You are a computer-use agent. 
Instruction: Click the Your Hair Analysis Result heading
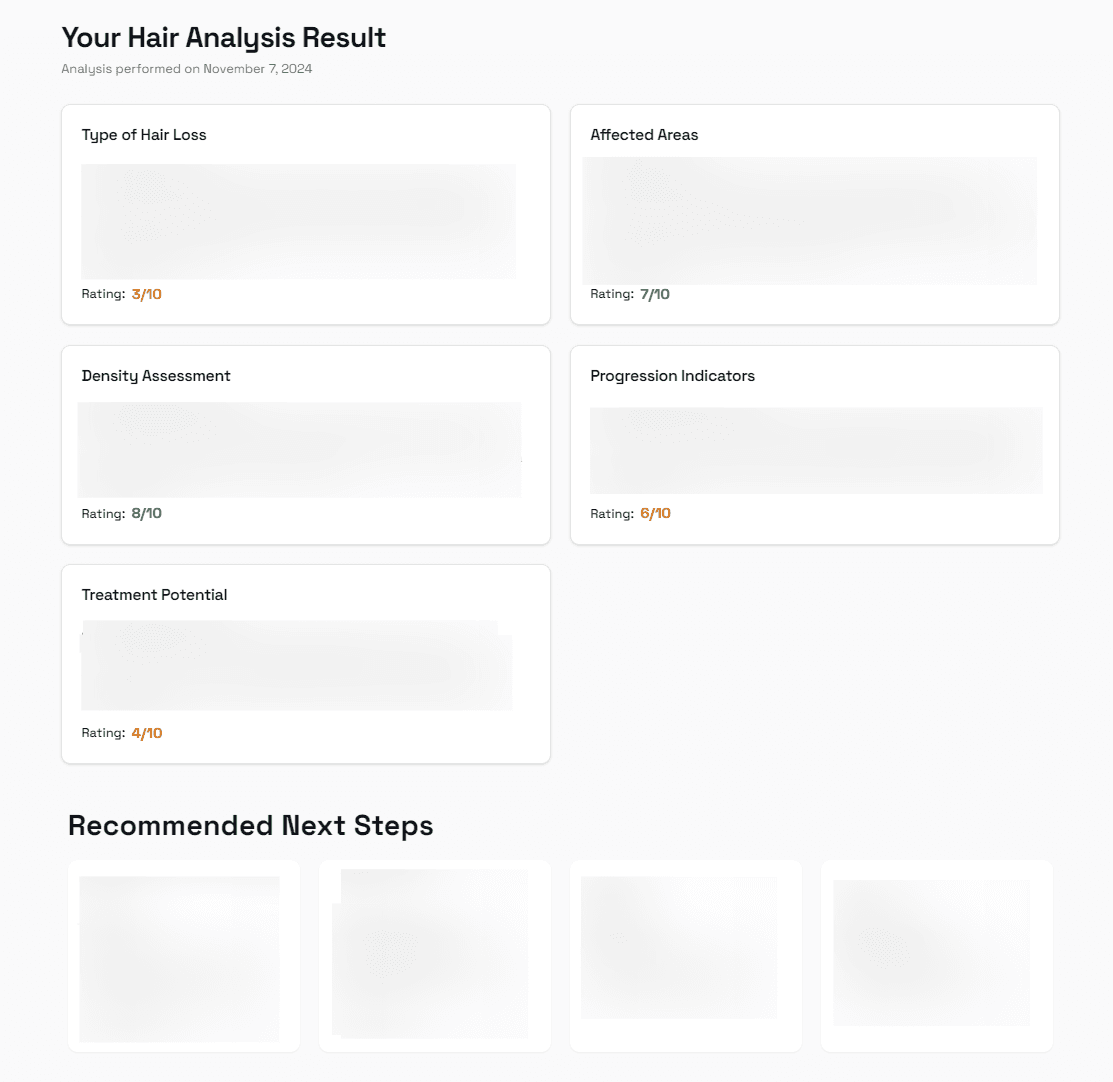pyautogui.click(x=224, y=38)
